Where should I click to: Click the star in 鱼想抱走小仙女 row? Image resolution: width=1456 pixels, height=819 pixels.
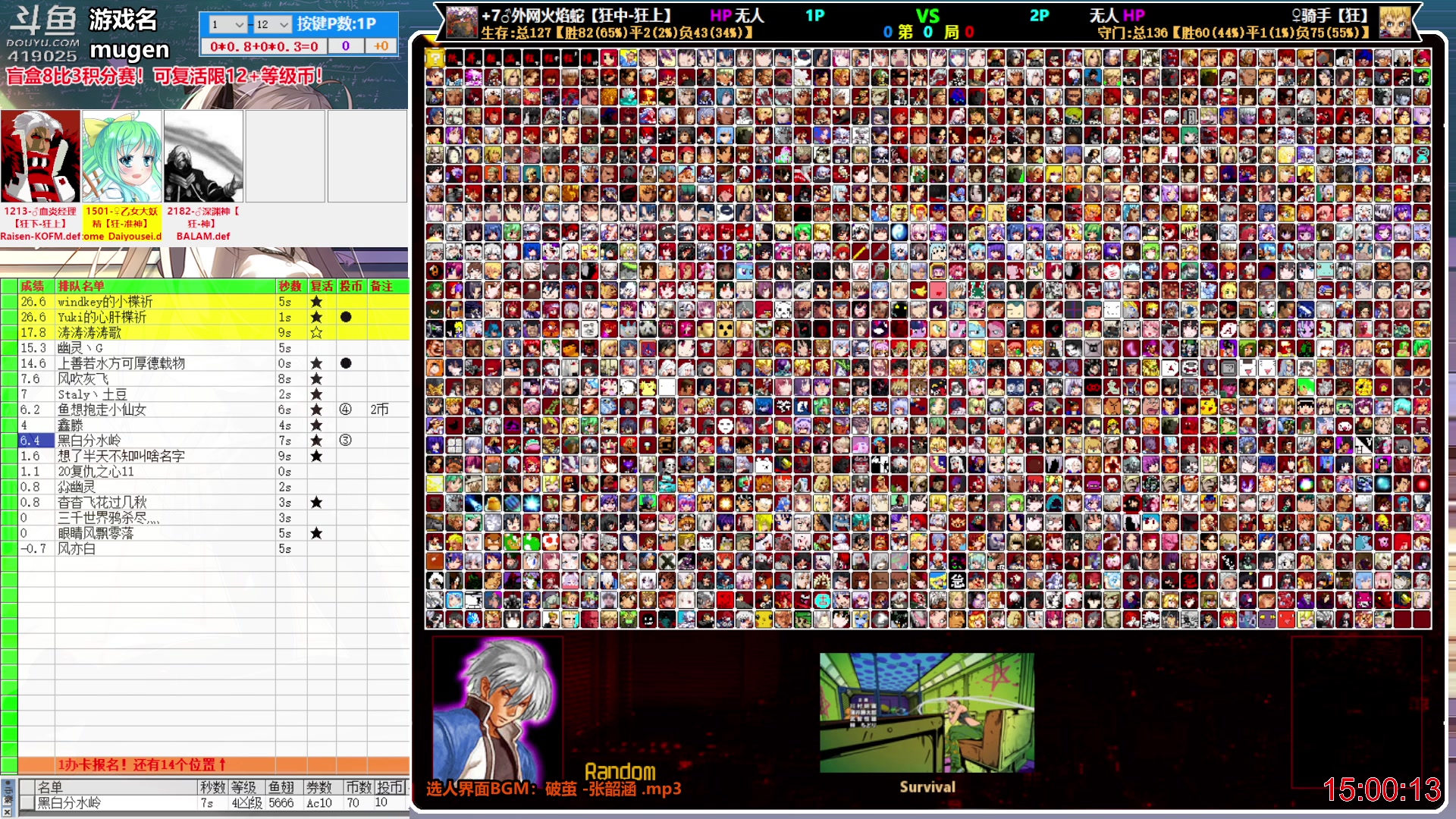point(316,409)
